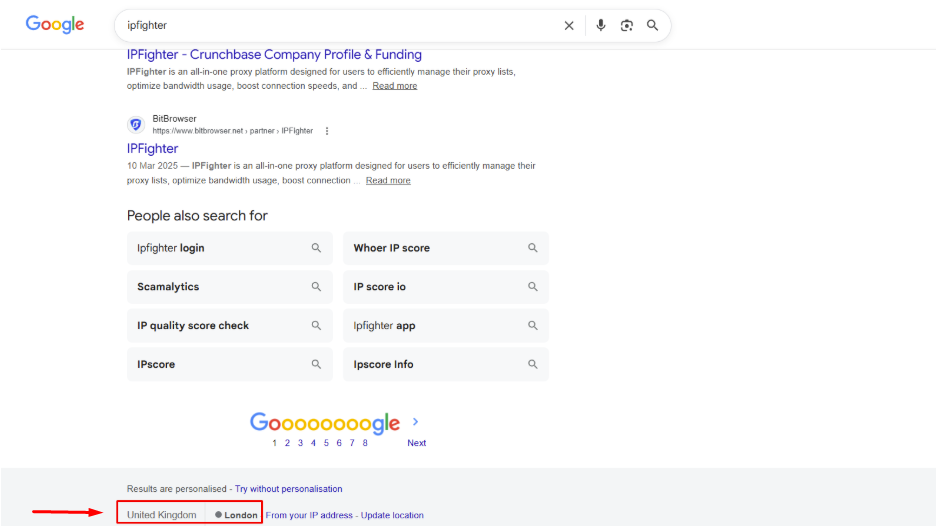Open Google Lens image search icon
This screenshot has width=936, height=529.
click(626, 25)
